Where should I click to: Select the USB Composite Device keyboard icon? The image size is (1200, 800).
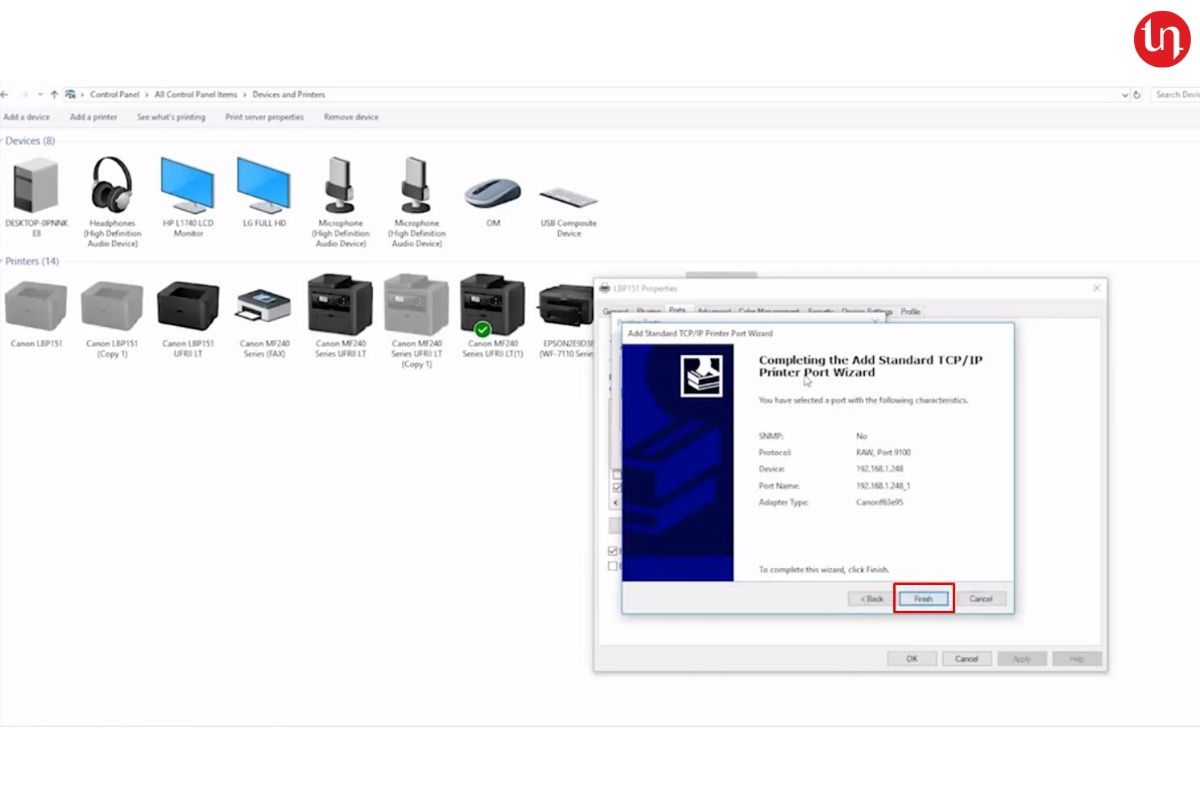click(x=569, y=196)
